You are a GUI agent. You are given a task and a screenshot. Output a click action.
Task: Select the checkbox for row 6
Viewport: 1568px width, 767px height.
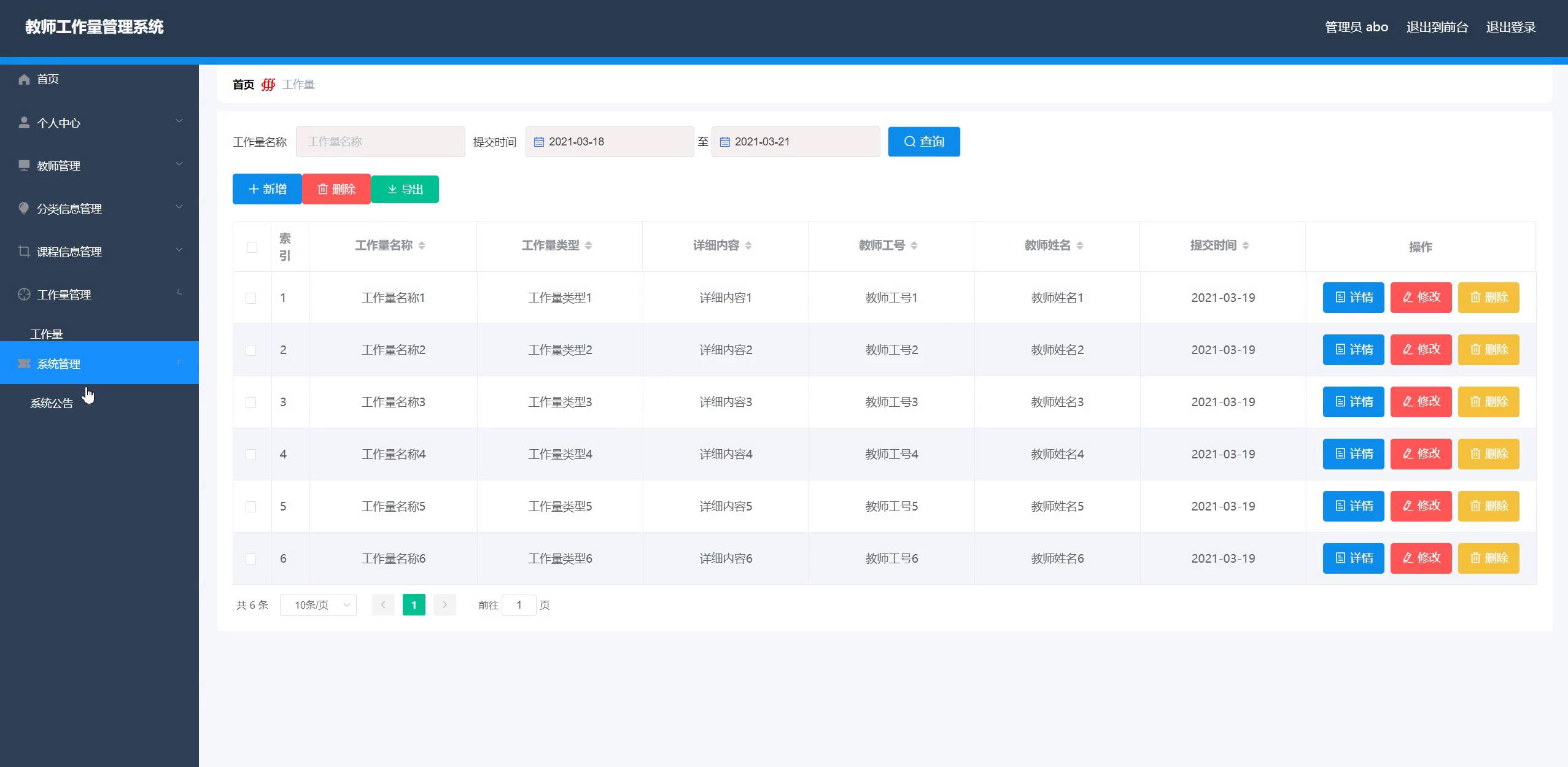coord(250,559)
